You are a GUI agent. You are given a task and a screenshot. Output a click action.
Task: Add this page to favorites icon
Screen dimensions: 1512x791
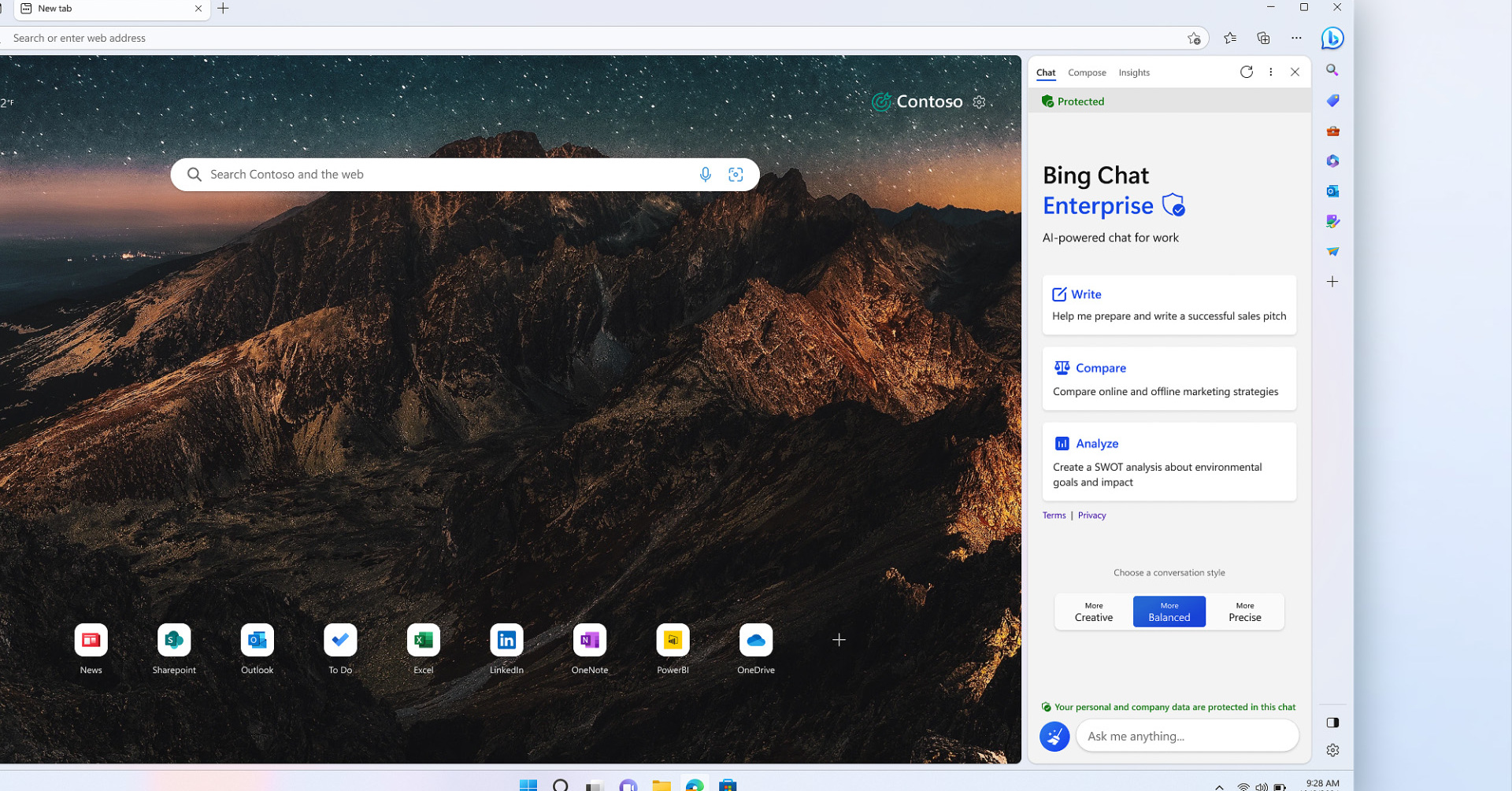(1194, 38)
